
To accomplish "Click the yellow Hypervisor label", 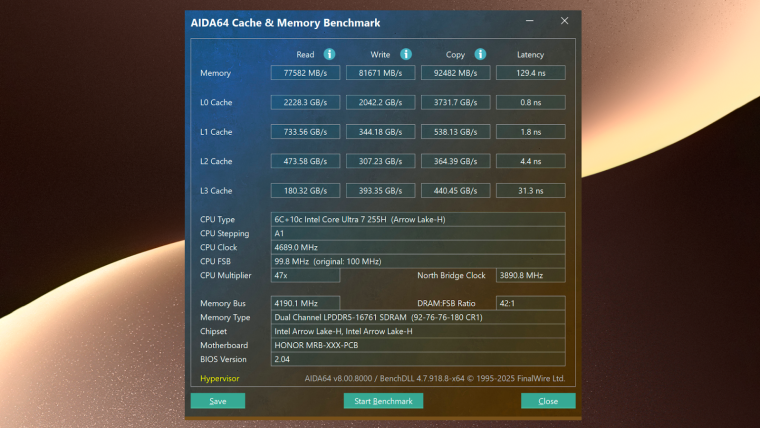I will tap(219, 379).
